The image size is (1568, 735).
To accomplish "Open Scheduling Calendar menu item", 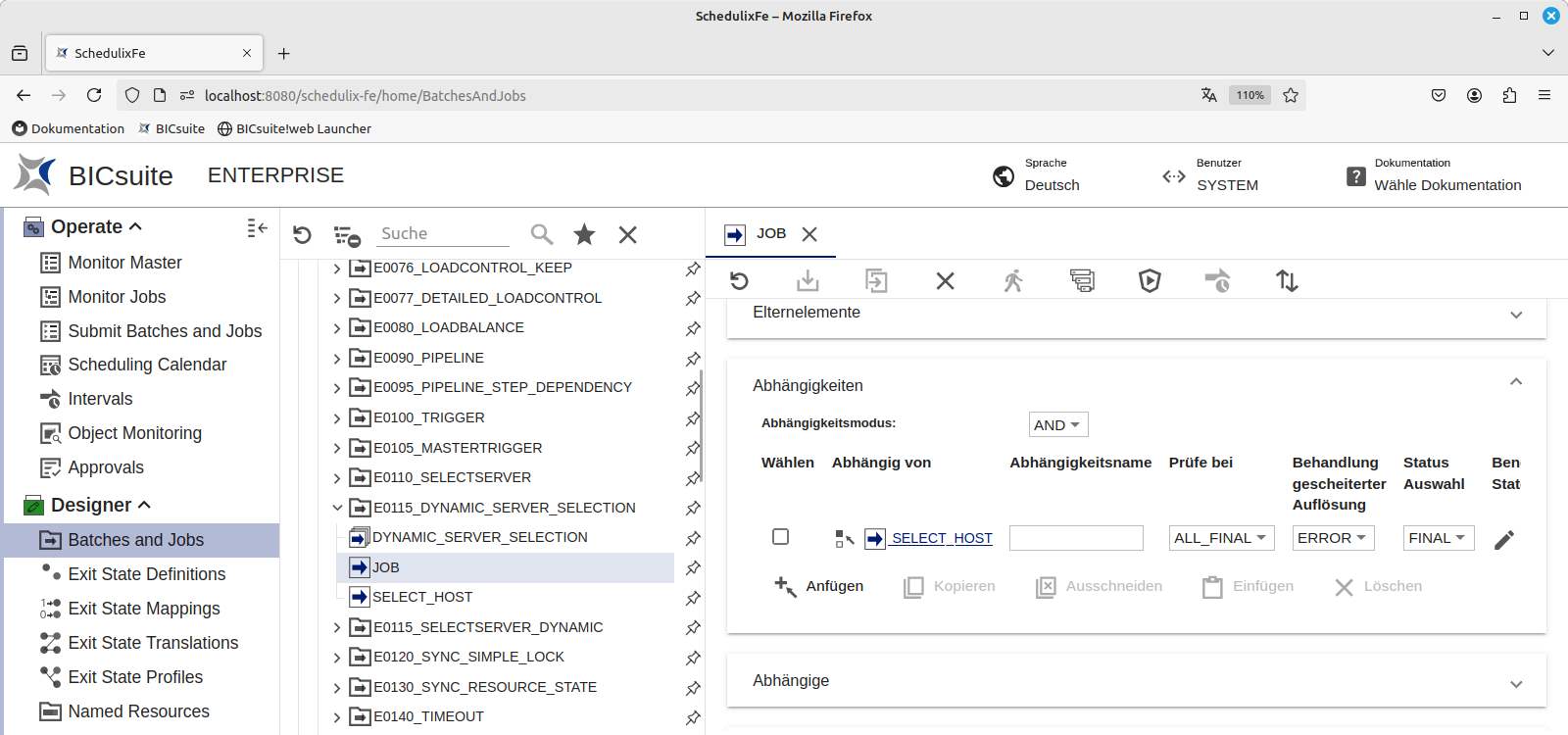I will coord(147,365).
